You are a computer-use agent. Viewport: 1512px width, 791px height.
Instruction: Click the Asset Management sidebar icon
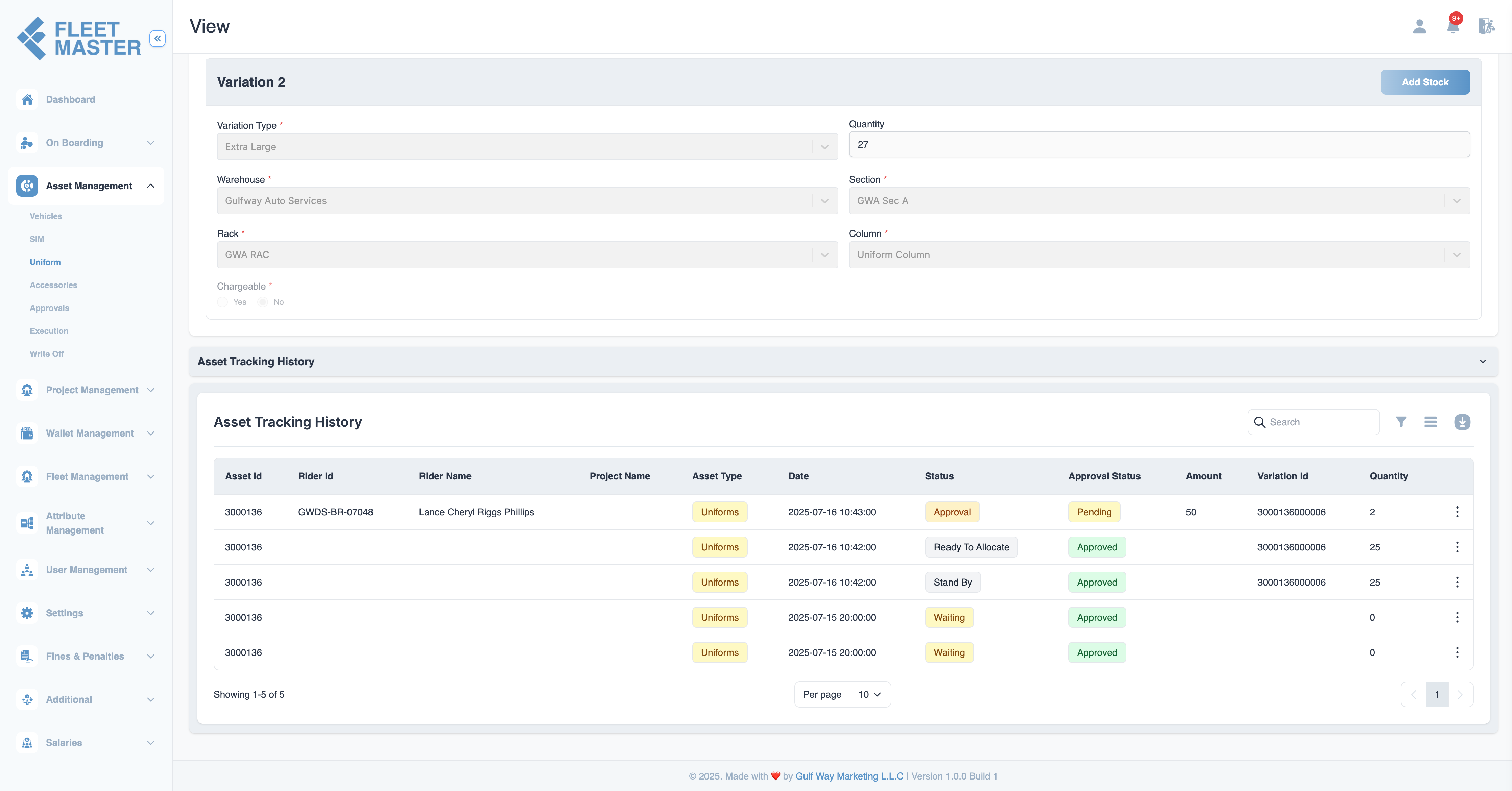(27, 186)
